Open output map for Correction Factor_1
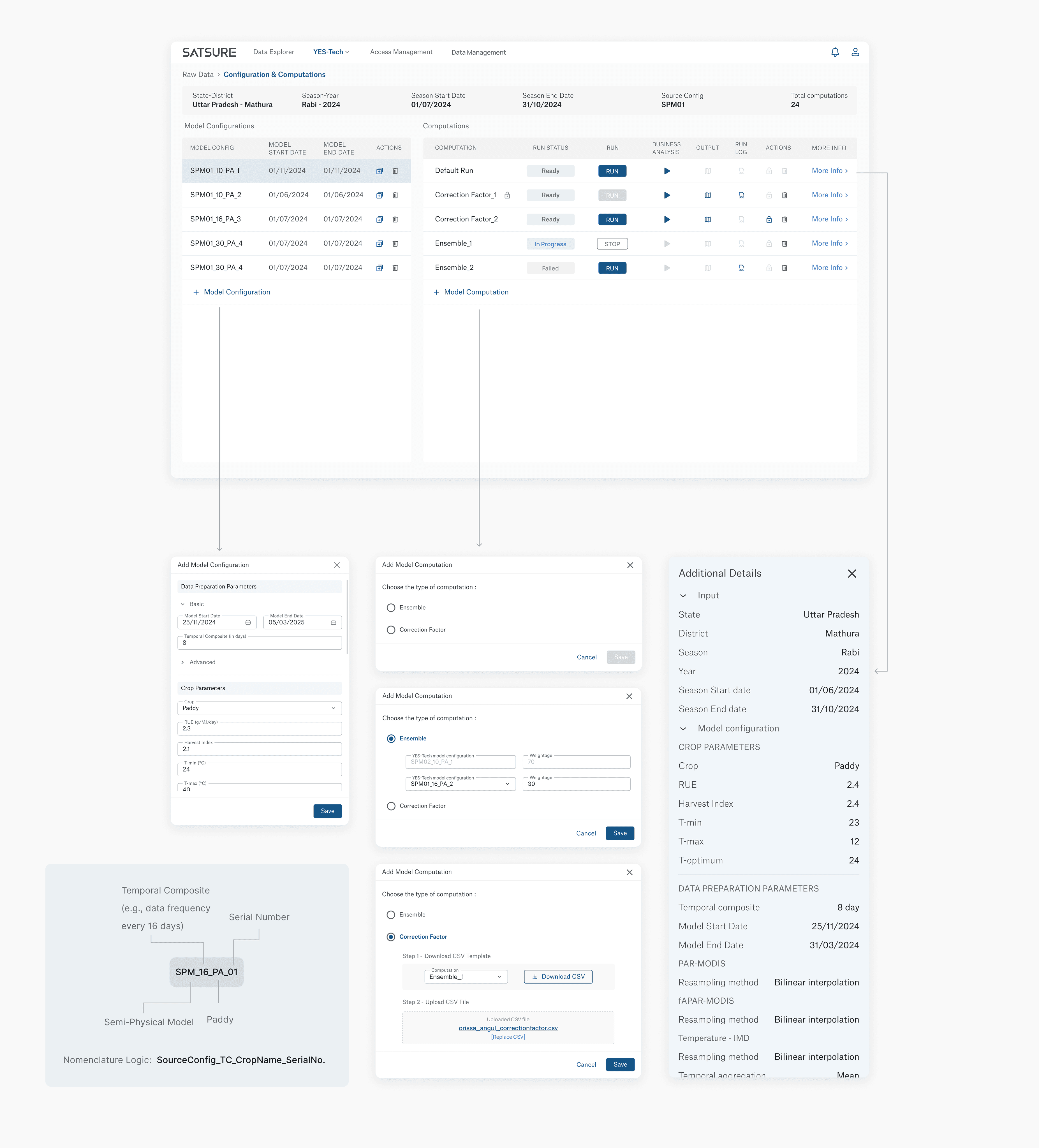Image resolution: width=1039 pixels, height=1148 pixels. pyautogui.click(x=708, y=195)
